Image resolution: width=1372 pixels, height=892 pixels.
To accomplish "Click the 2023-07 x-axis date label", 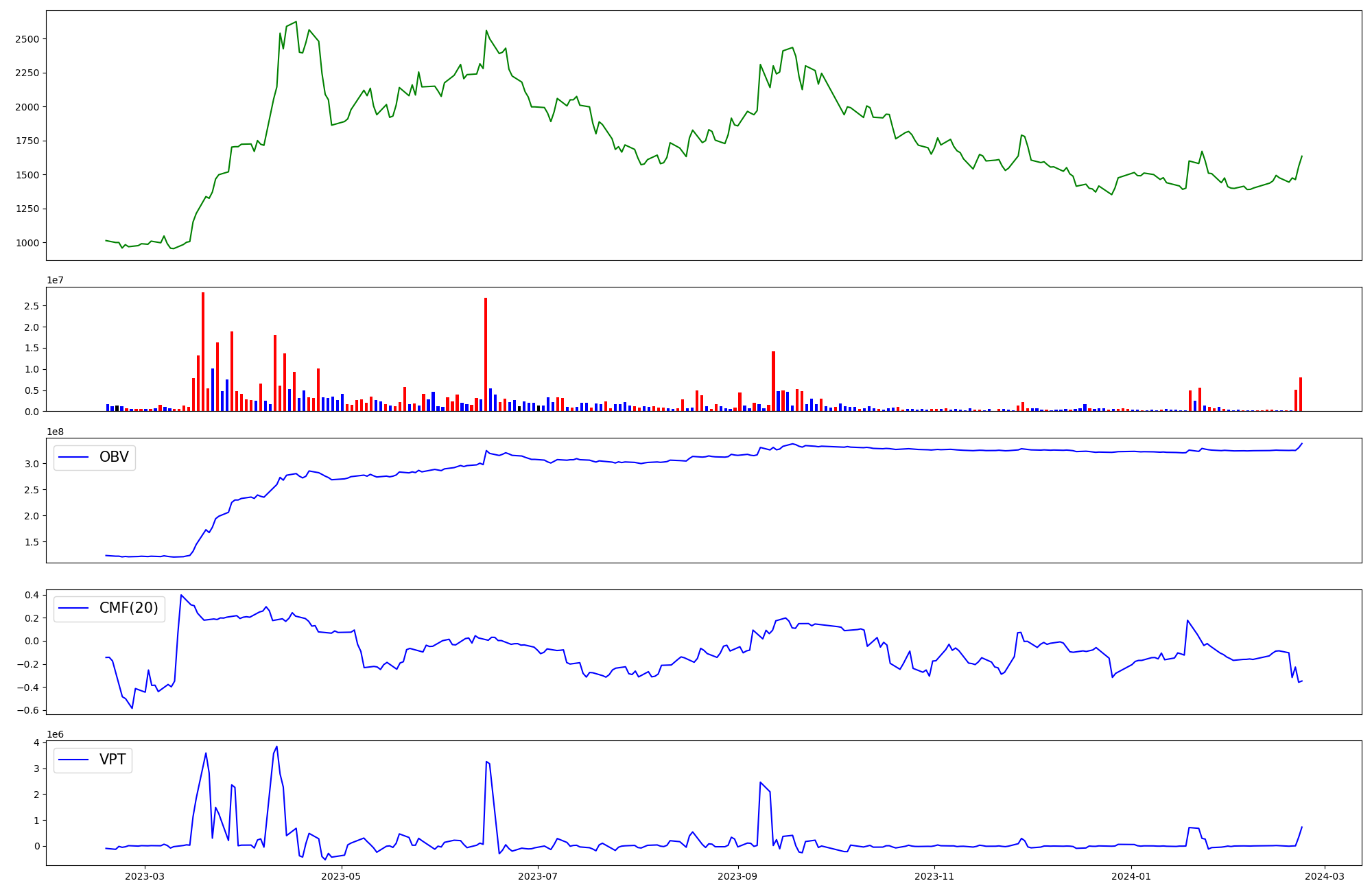I will [x=538, y=876].
